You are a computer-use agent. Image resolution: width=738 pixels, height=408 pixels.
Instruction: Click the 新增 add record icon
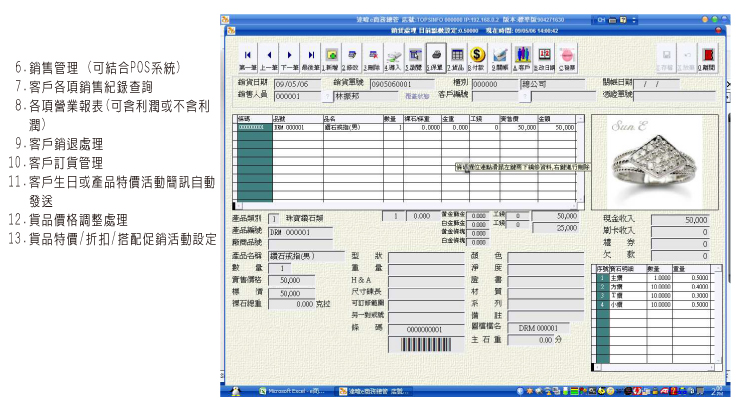(x=331, y=55)
